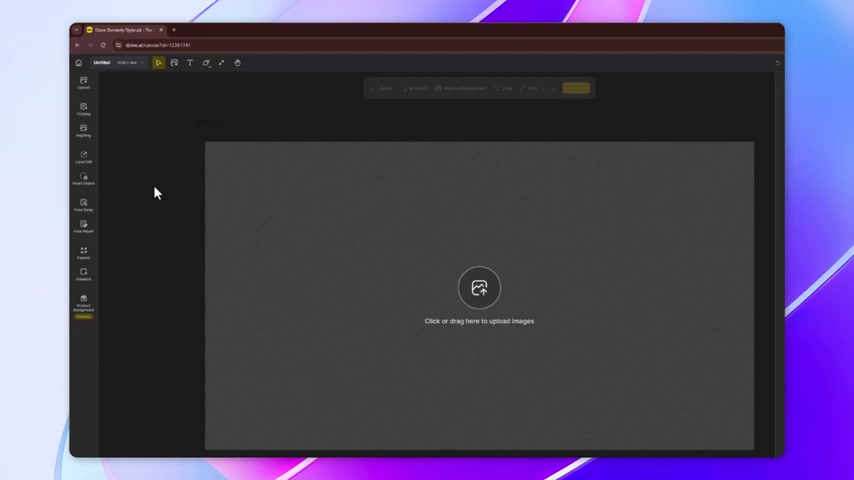Close the Dzine browser tab
854x480 pixels.
(161, 30)
